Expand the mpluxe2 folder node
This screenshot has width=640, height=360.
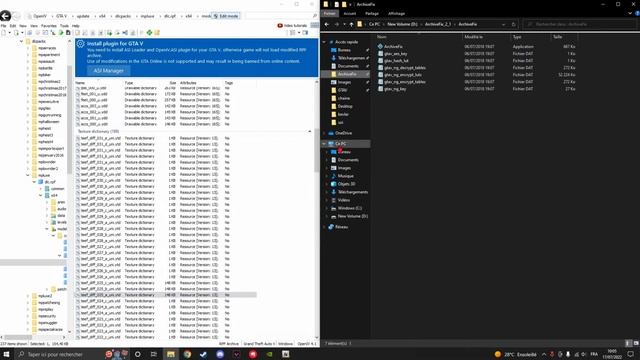(28, 296)
